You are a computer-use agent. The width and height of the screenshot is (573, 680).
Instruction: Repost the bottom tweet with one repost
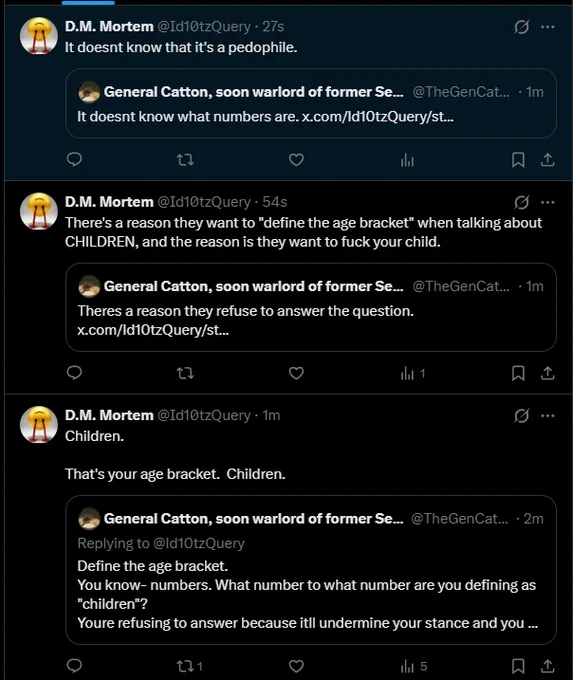190,666
